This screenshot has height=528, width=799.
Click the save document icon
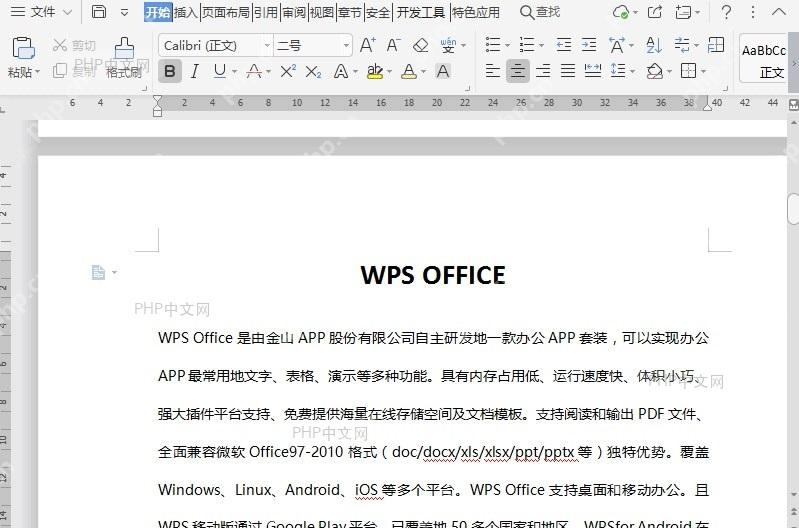click(99, 12)
